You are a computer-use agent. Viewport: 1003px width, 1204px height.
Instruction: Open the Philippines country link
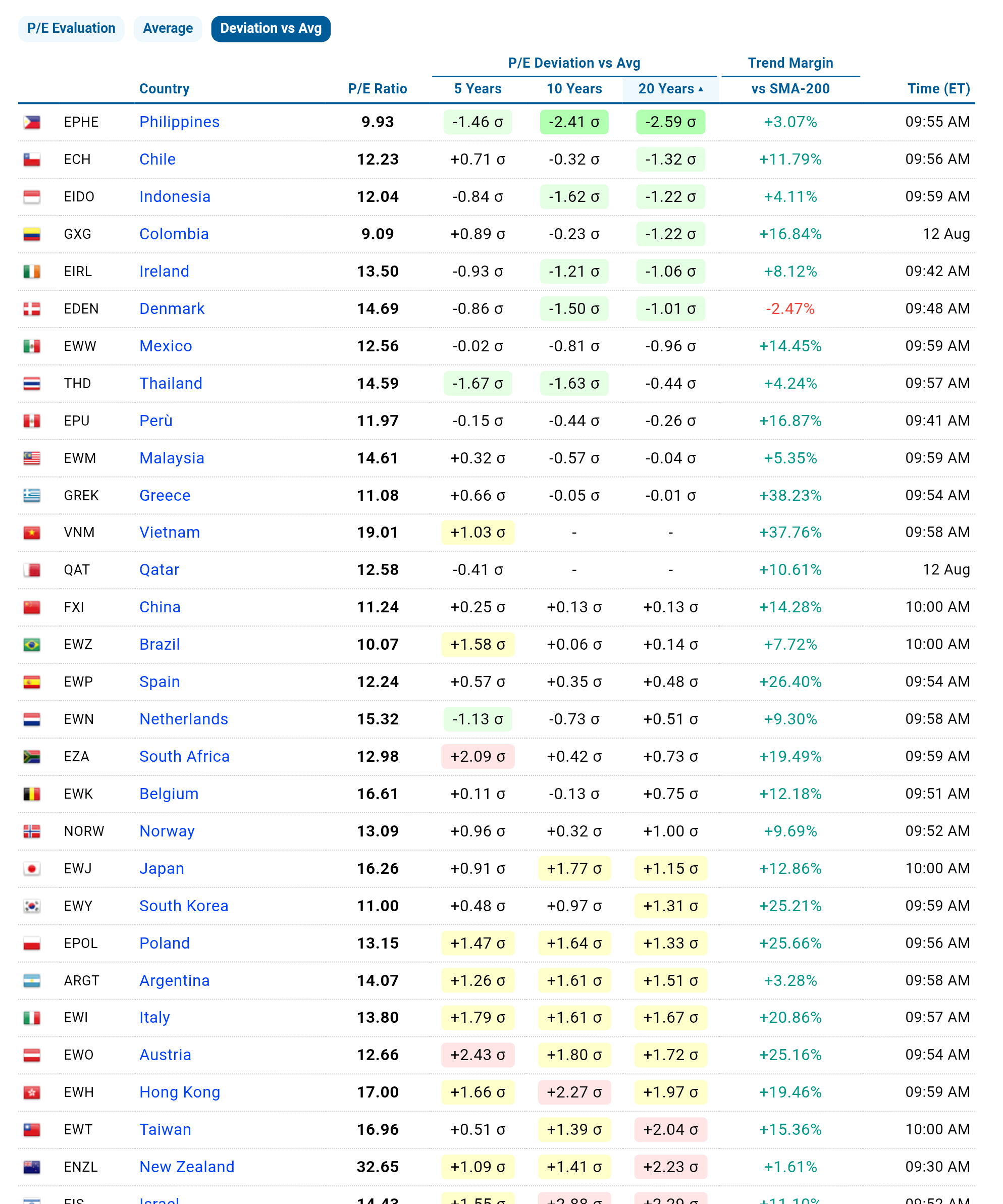click(x=179, y=122)
